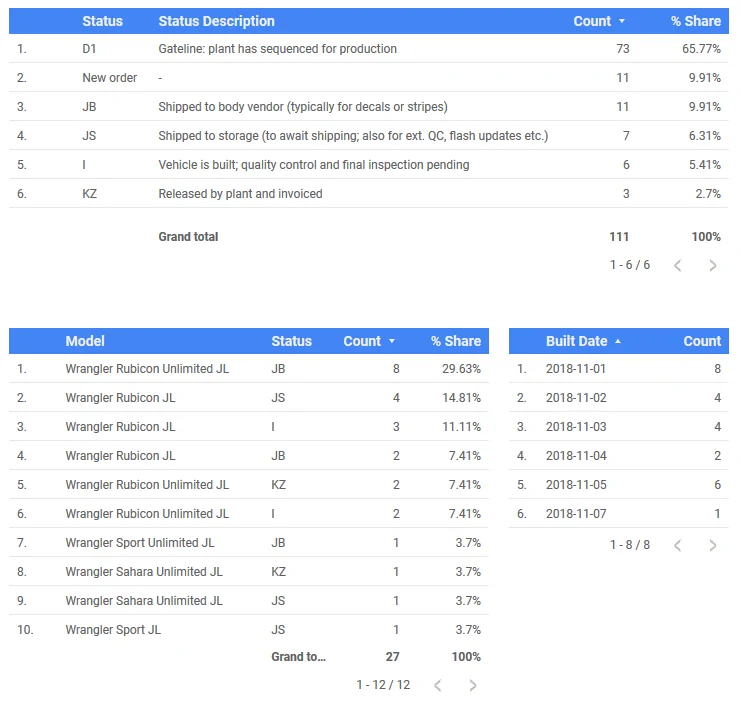Click previous page arrow under model table

(437, 685)
